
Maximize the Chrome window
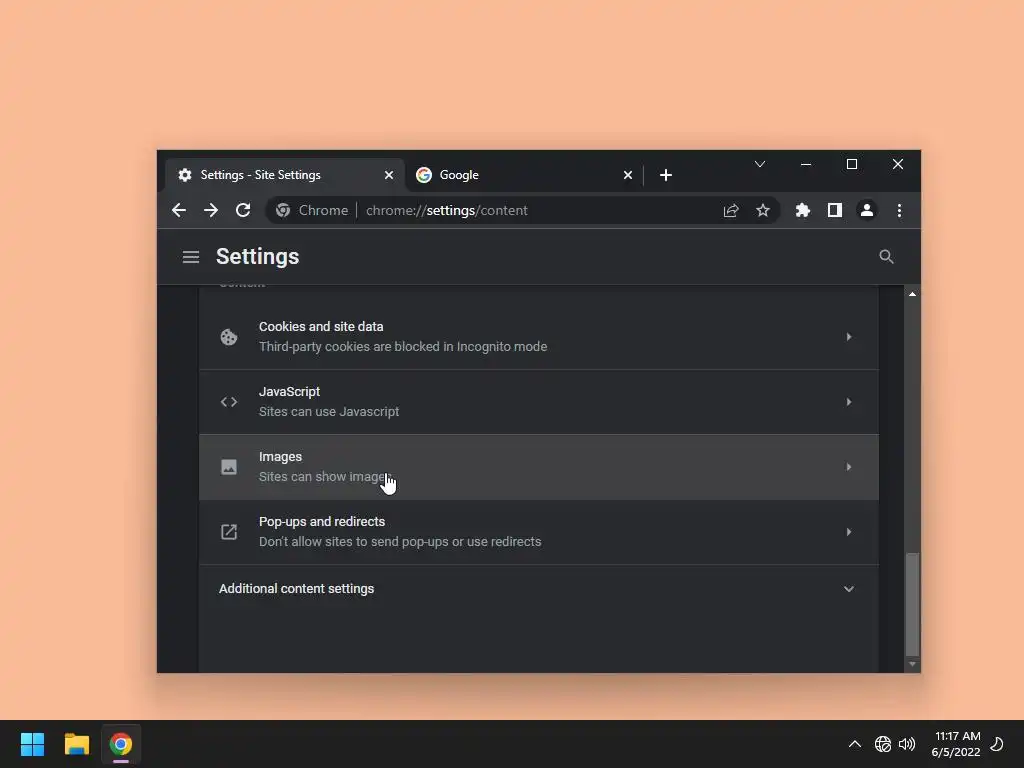(852, 165)
